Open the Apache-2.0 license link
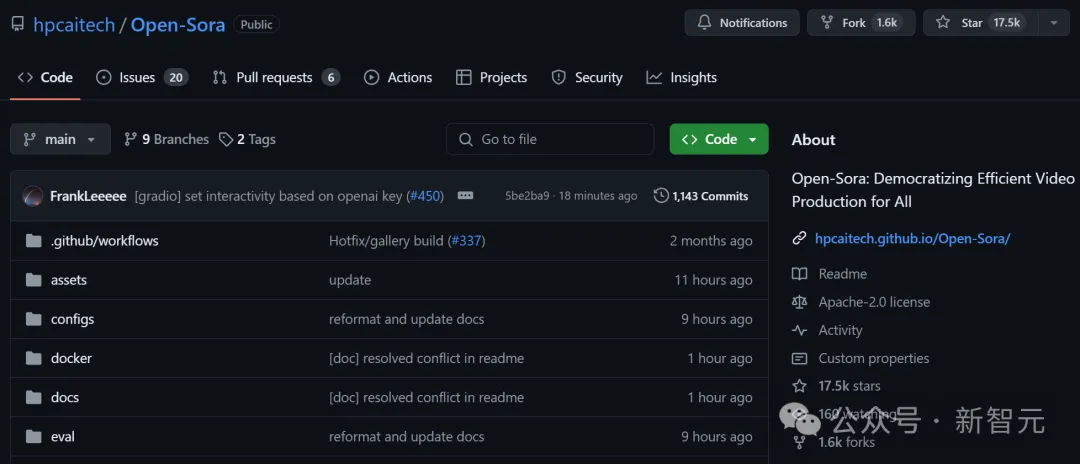 click(x=874, y=302)
